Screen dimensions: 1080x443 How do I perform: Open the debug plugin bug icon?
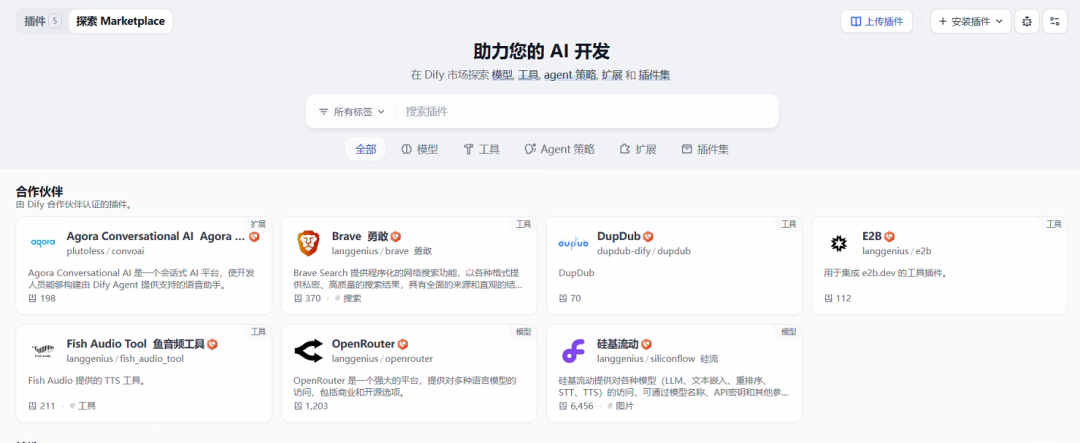(x=1026, y=21)
